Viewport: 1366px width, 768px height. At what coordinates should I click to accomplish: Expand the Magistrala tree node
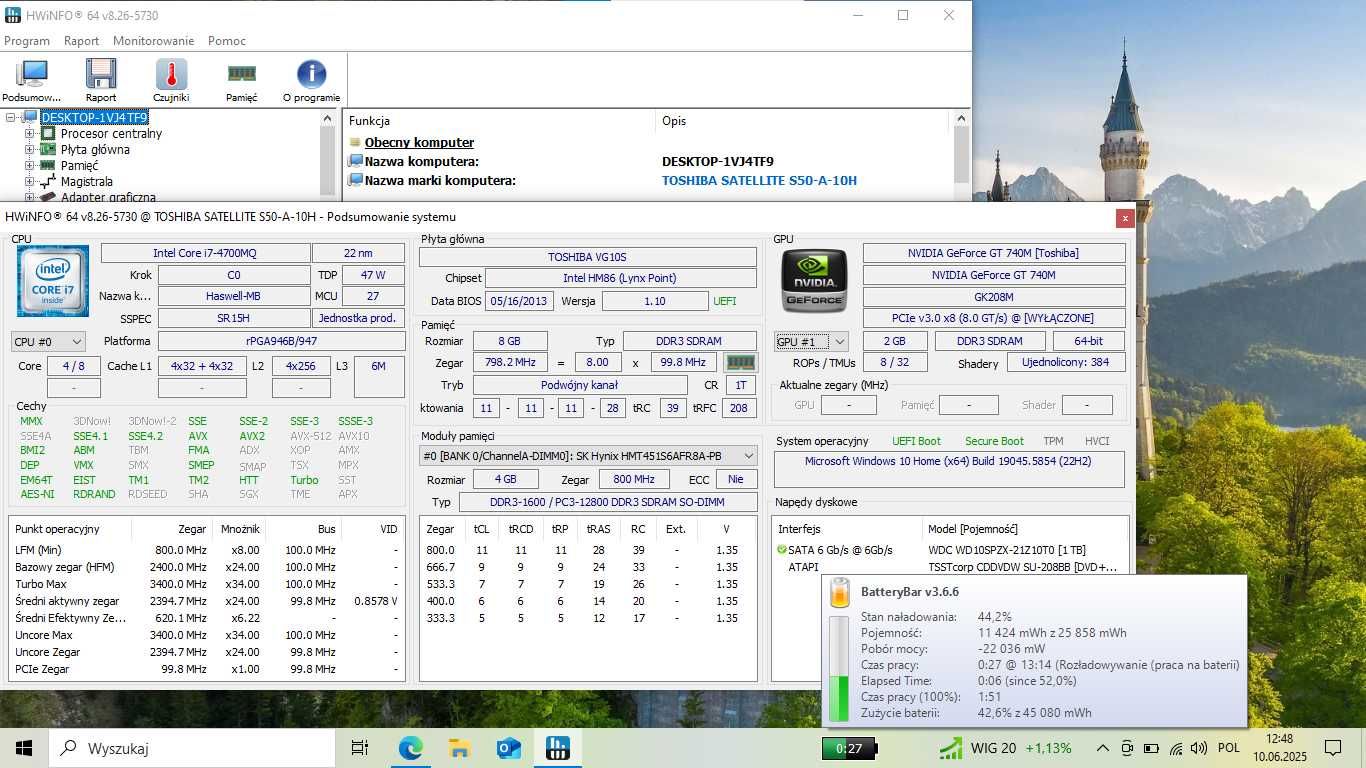click(x=30, y=182)
